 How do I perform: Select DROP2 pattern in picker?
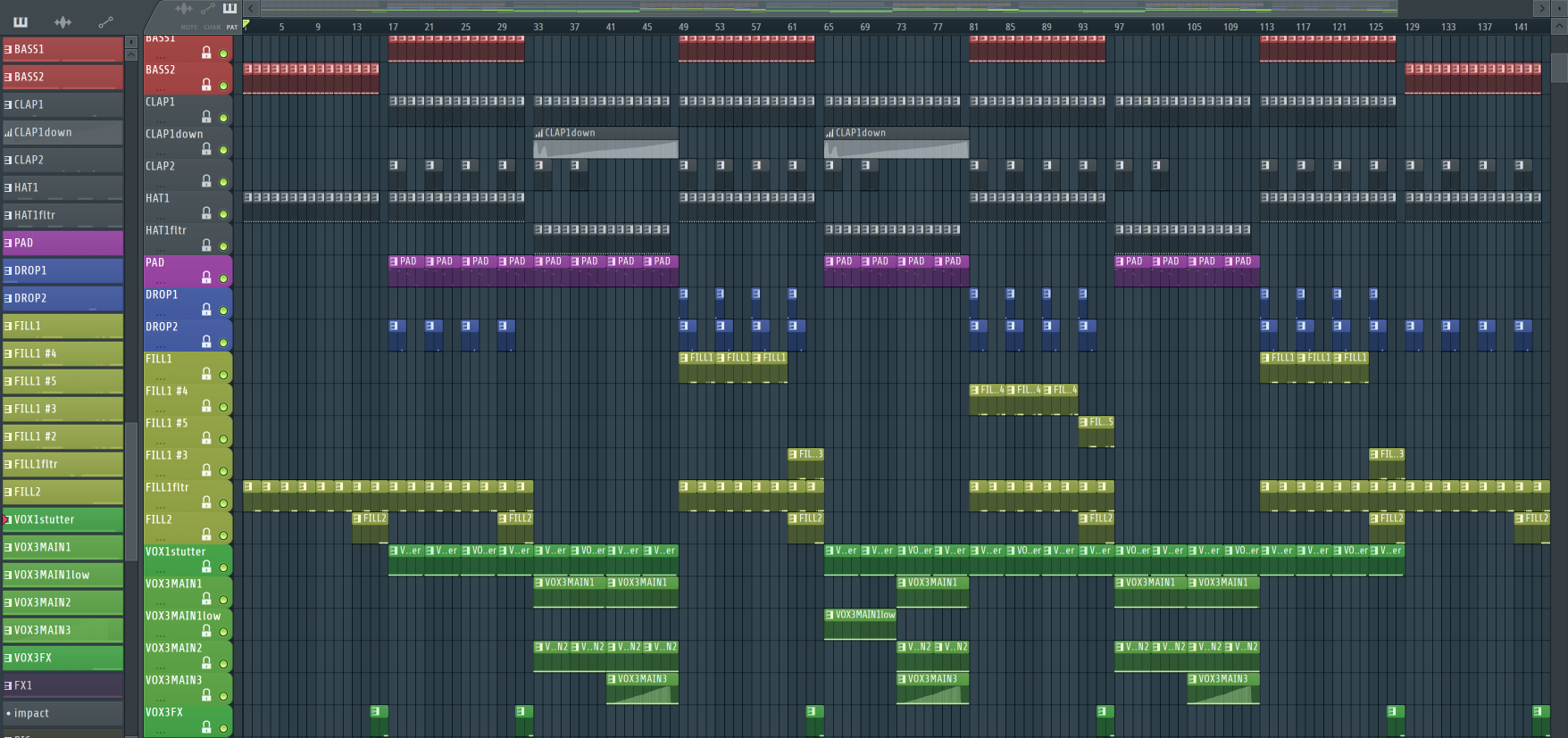pos(63,298)
